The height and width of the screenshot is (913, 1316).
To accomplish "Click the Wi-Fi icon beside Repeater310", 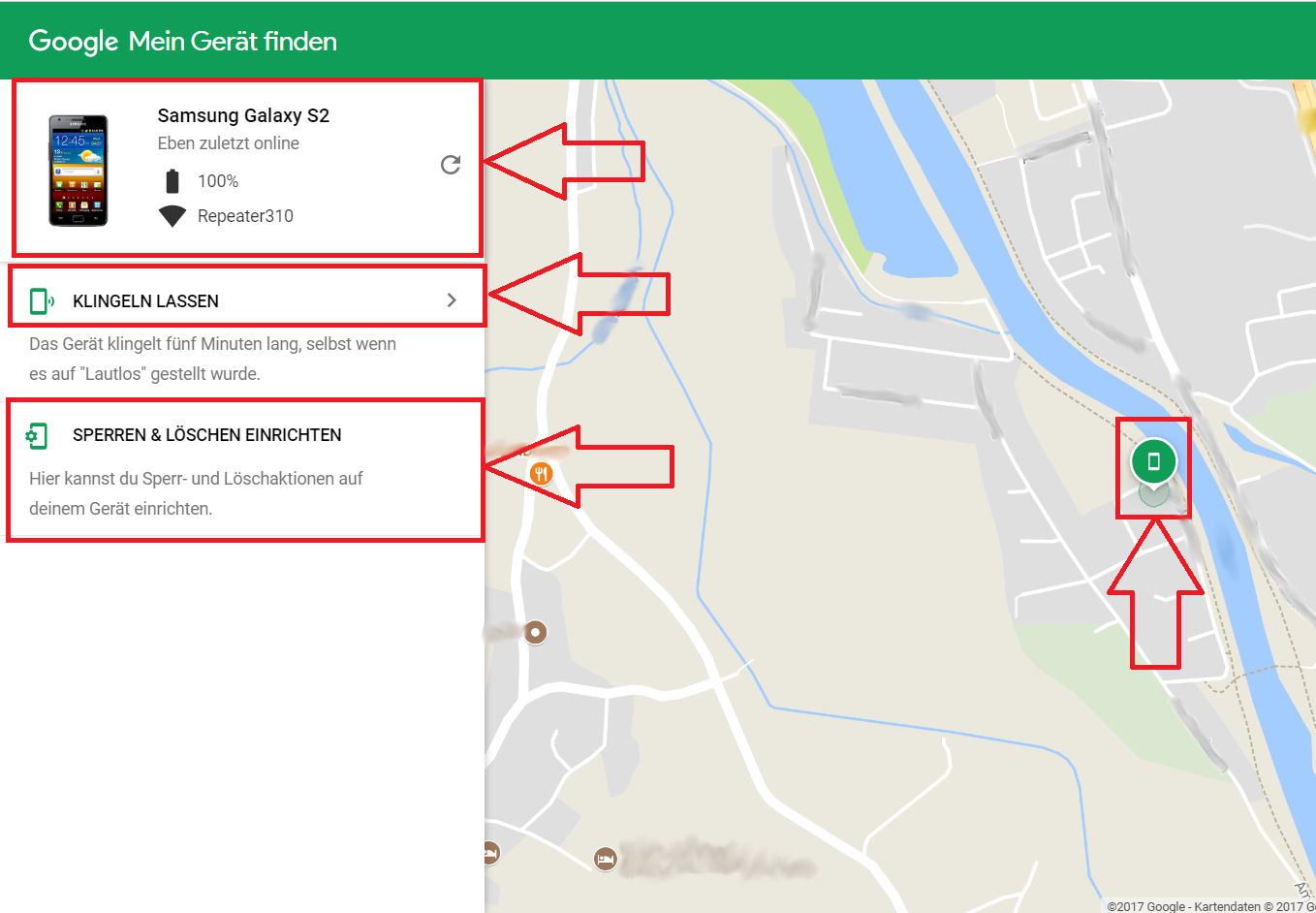I will [172, 216].
